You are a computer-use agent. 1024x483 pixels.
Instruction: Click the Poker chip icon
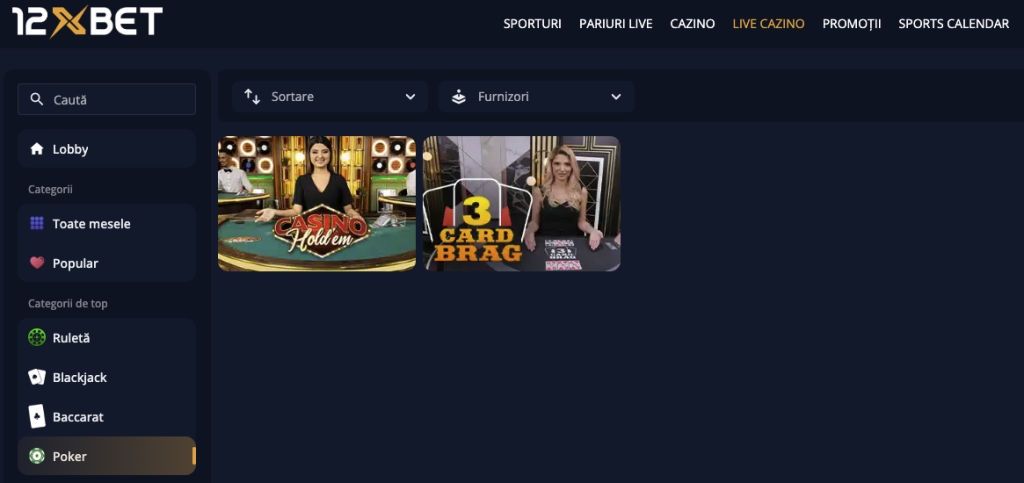point(37,456)
